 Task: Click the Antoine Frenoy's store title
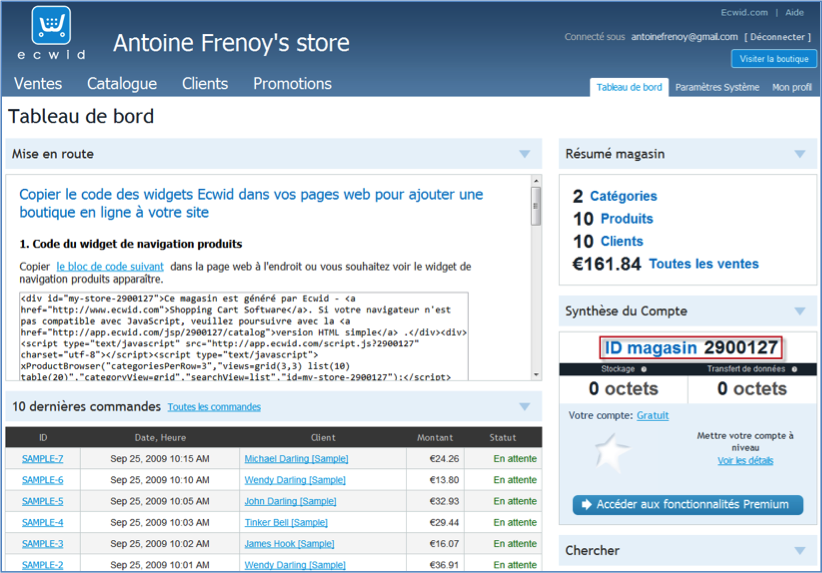pos(231,43)
